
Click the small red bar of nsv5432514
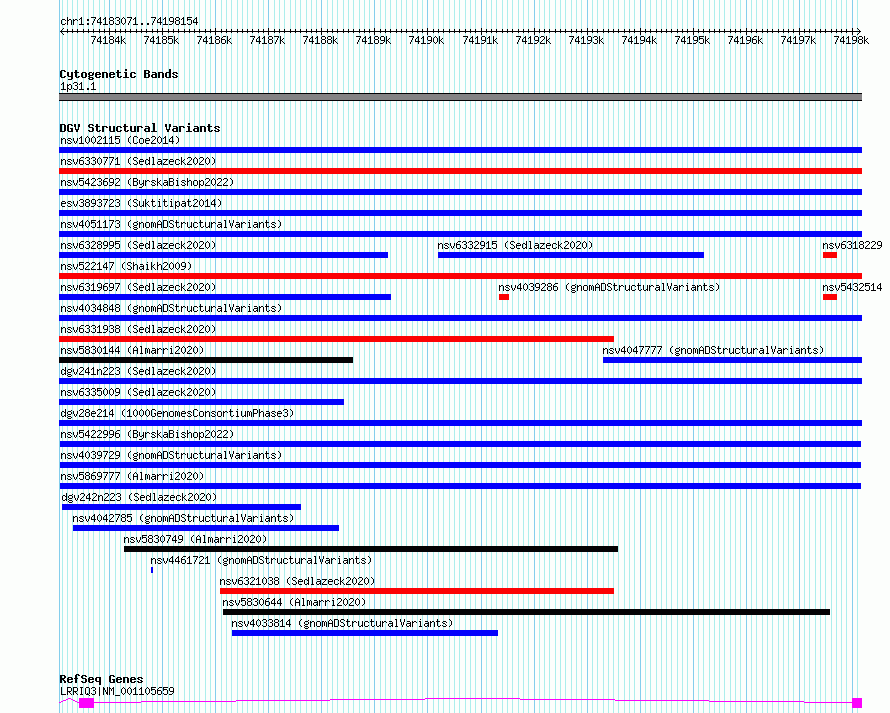coord(830,297)
